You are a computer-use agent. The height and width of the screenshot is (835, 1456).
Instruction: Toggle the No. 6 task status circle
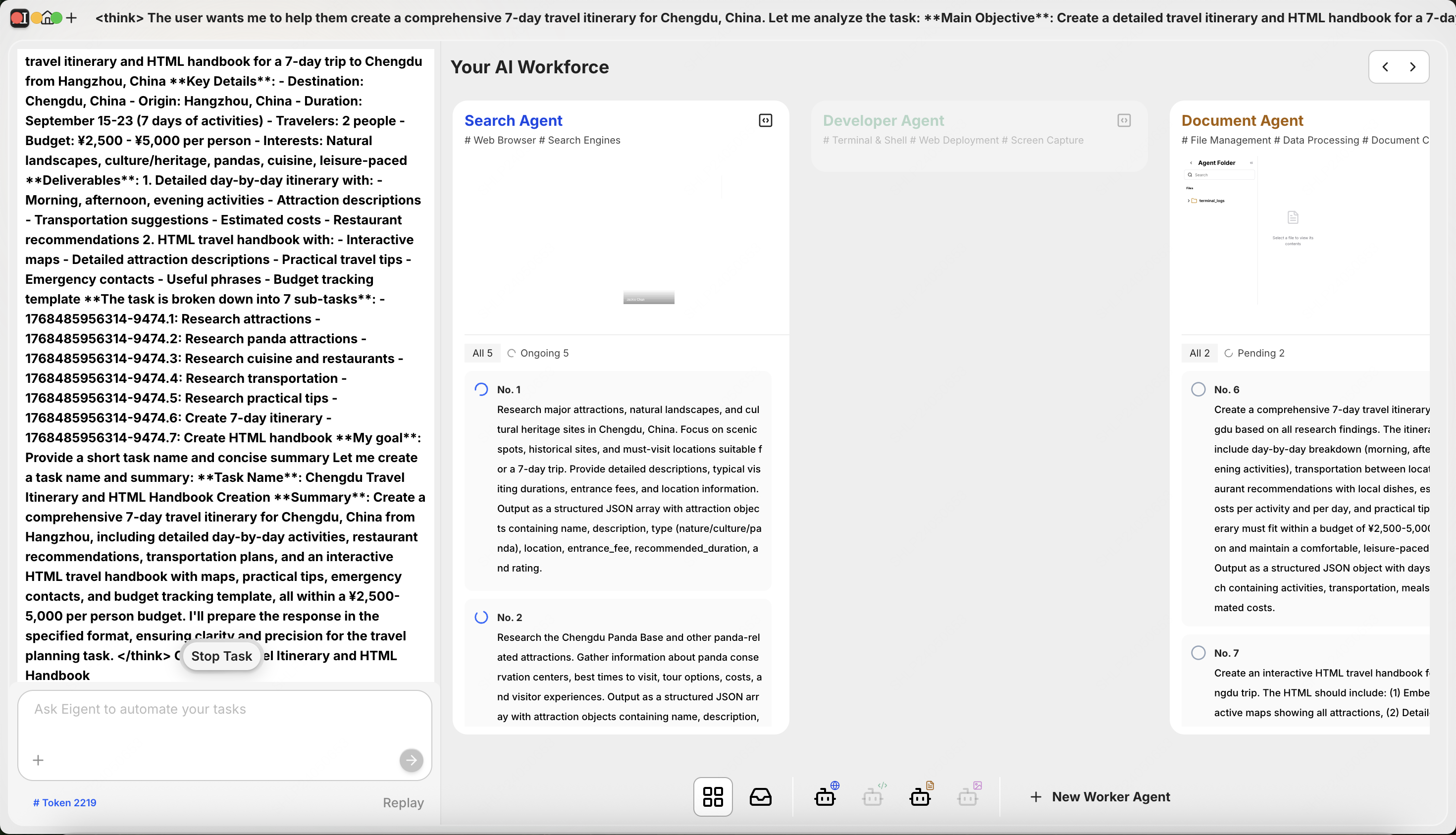(x=1198, y=389)
